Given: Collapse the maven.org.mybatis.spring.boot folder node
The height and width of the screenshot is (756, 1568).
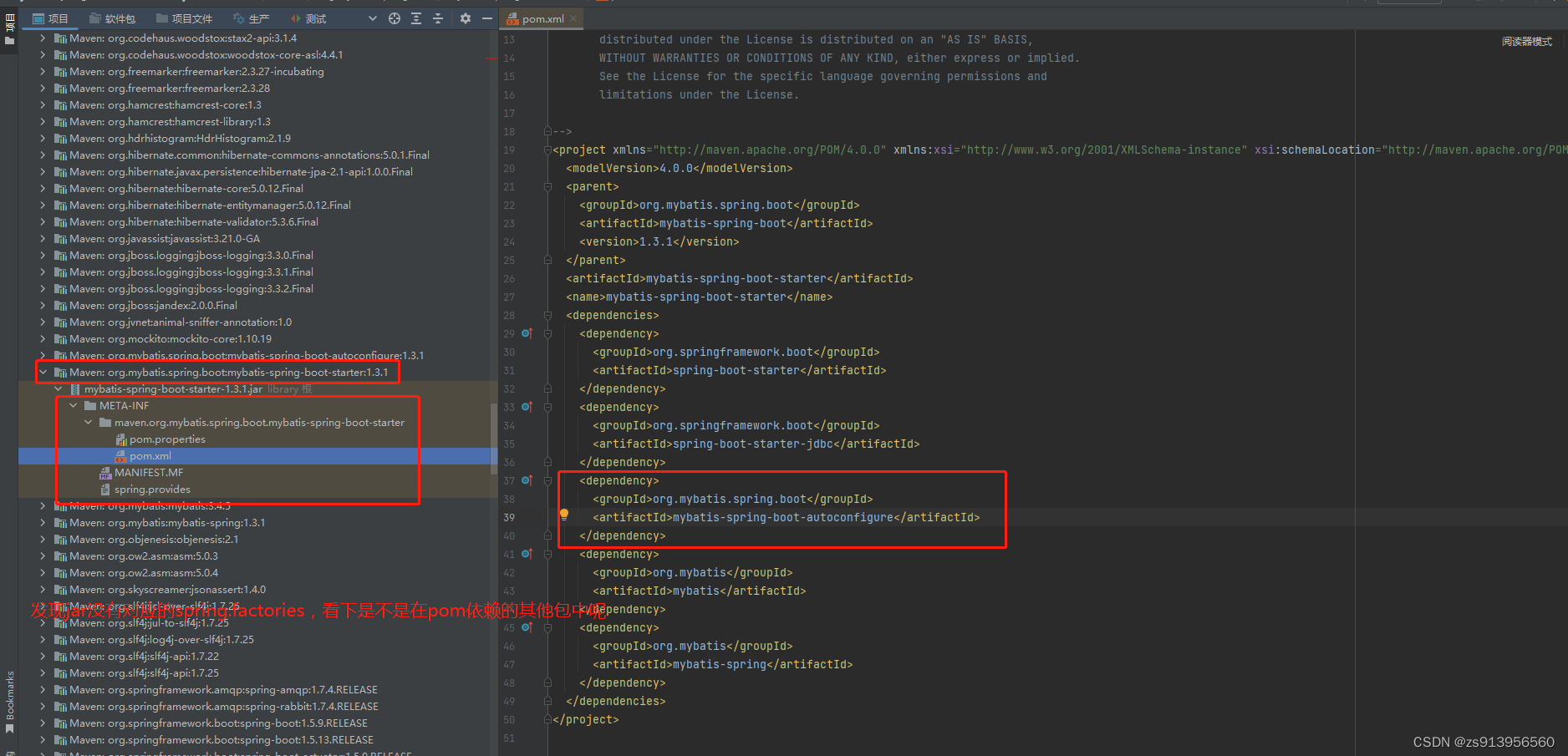Looking at the screenshot, I should pos(88,423).
